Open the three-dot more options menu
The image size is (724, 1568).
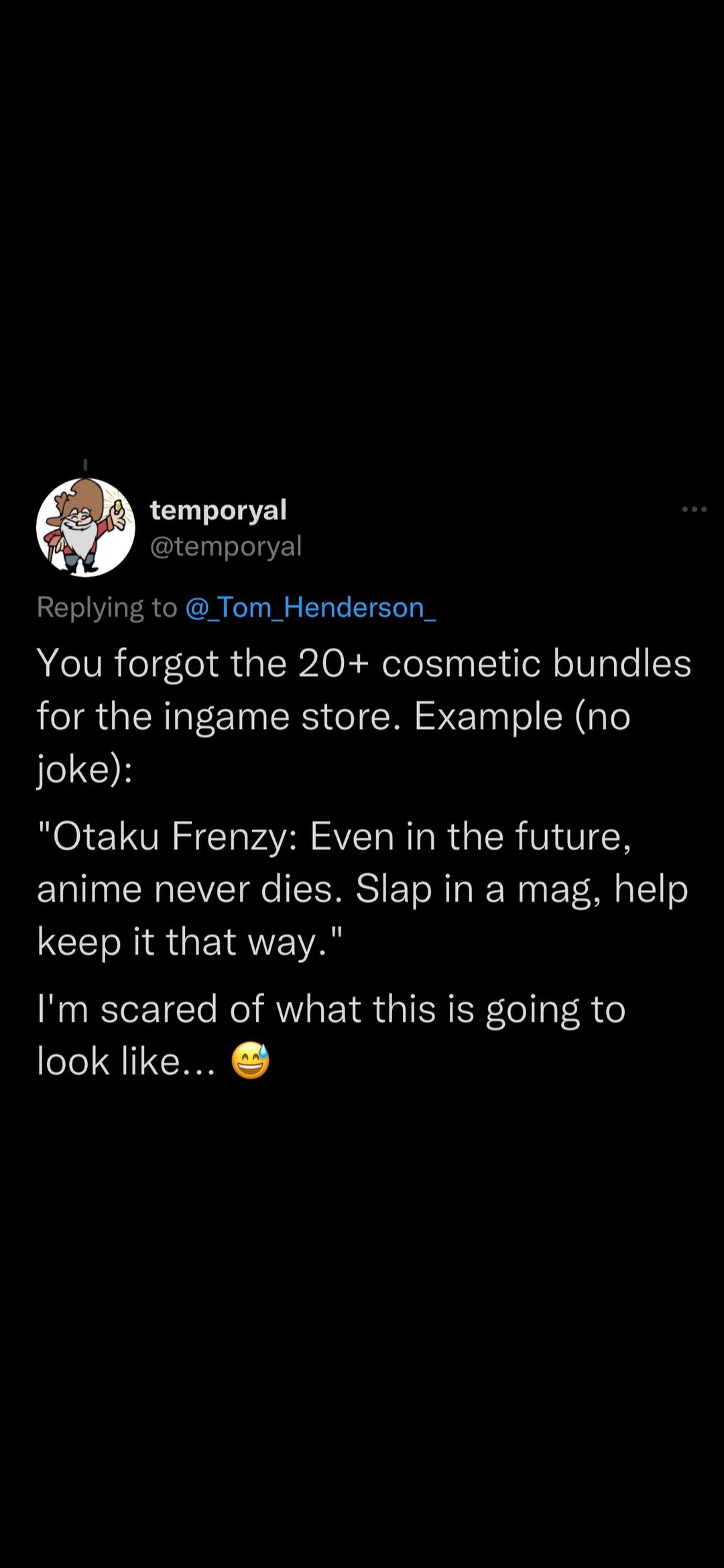click(x=694, y=510)
